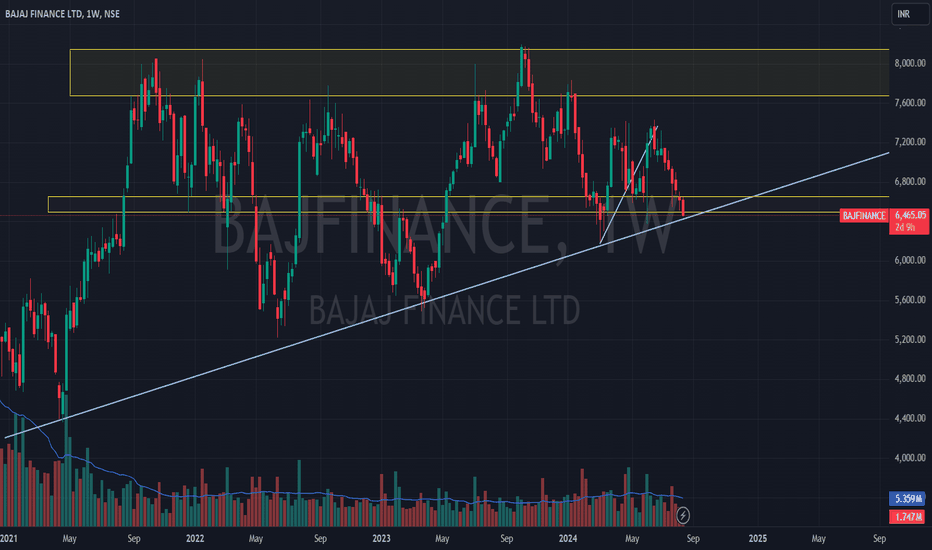932x550 pixels.
Task: Click the 2d 9h countdown label
Action: [905, 227]
